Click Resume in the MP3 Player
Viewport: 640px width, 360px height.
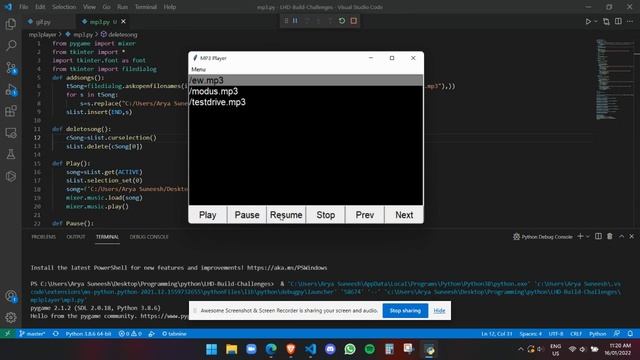pyautogui.click(x=286, y=215)
